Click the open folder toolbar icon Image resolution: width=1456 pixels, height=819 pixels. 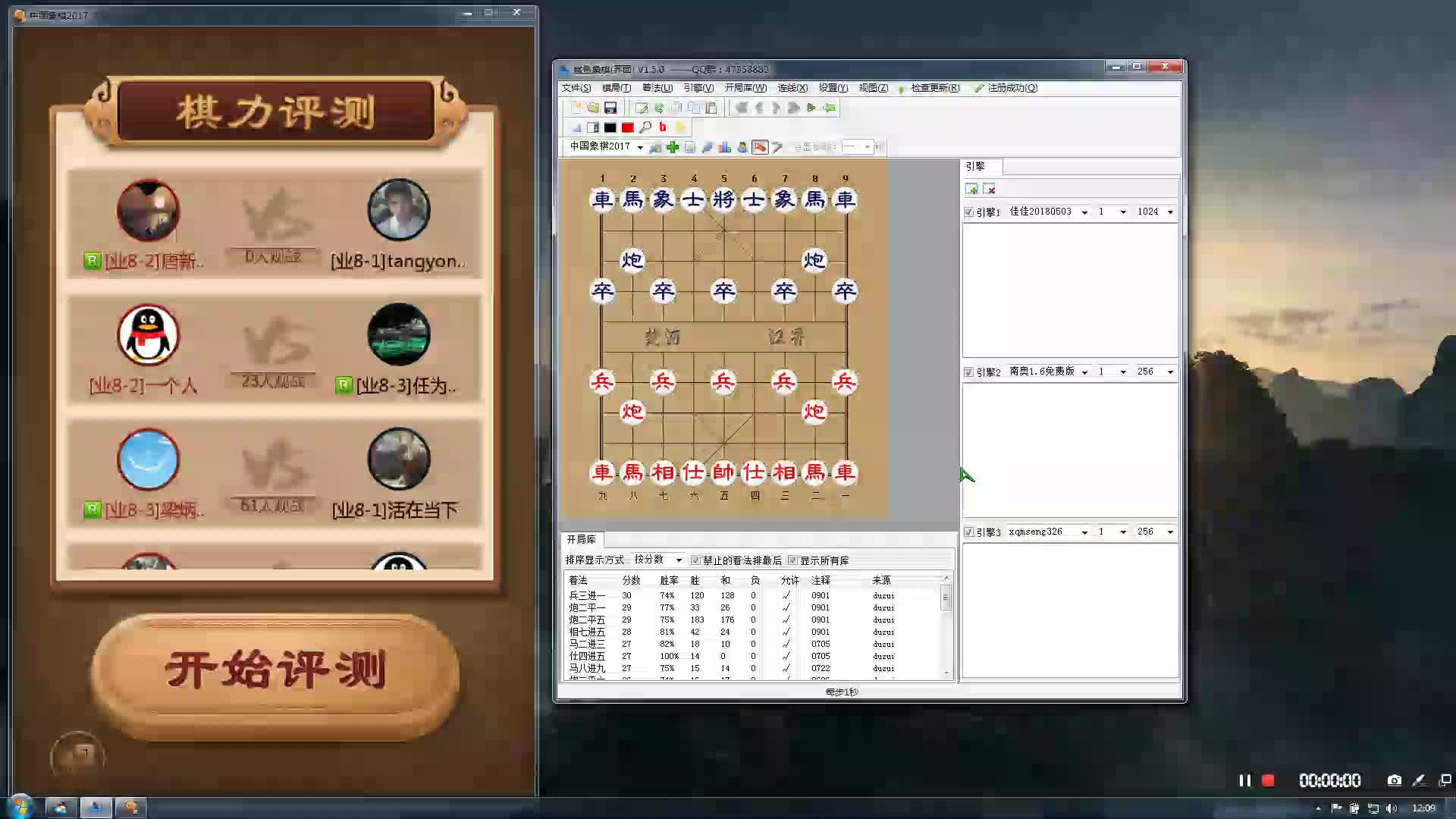pos(593,108)
